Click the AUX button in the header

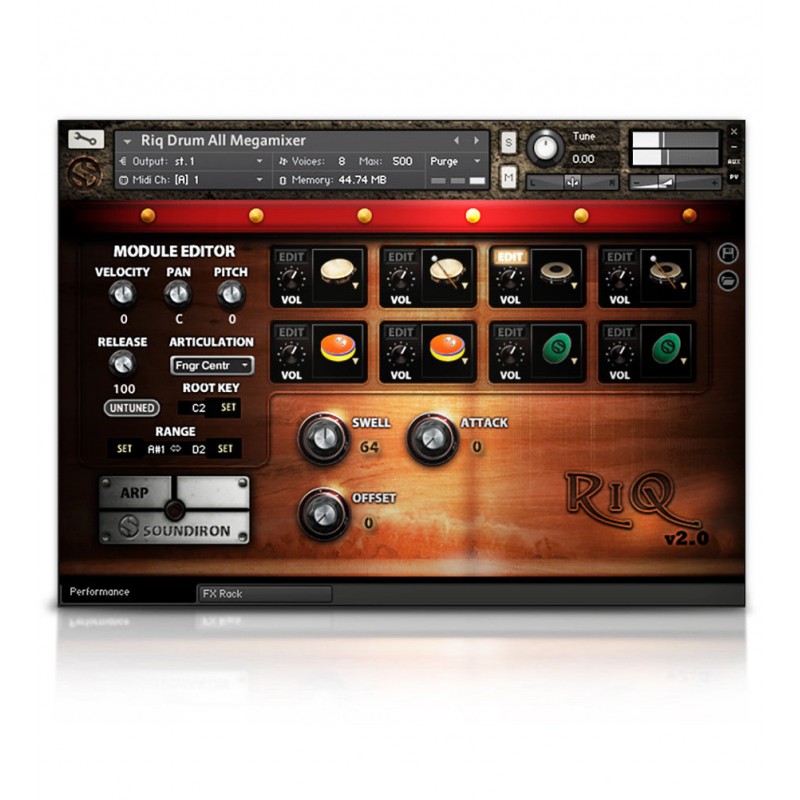click(x=733, y=161)
